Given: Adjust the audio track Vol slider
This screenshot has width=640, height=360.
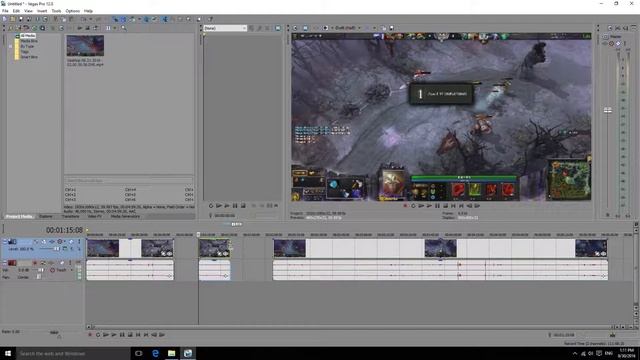Looking at the screenshot, I should click(x=41, y=270).
